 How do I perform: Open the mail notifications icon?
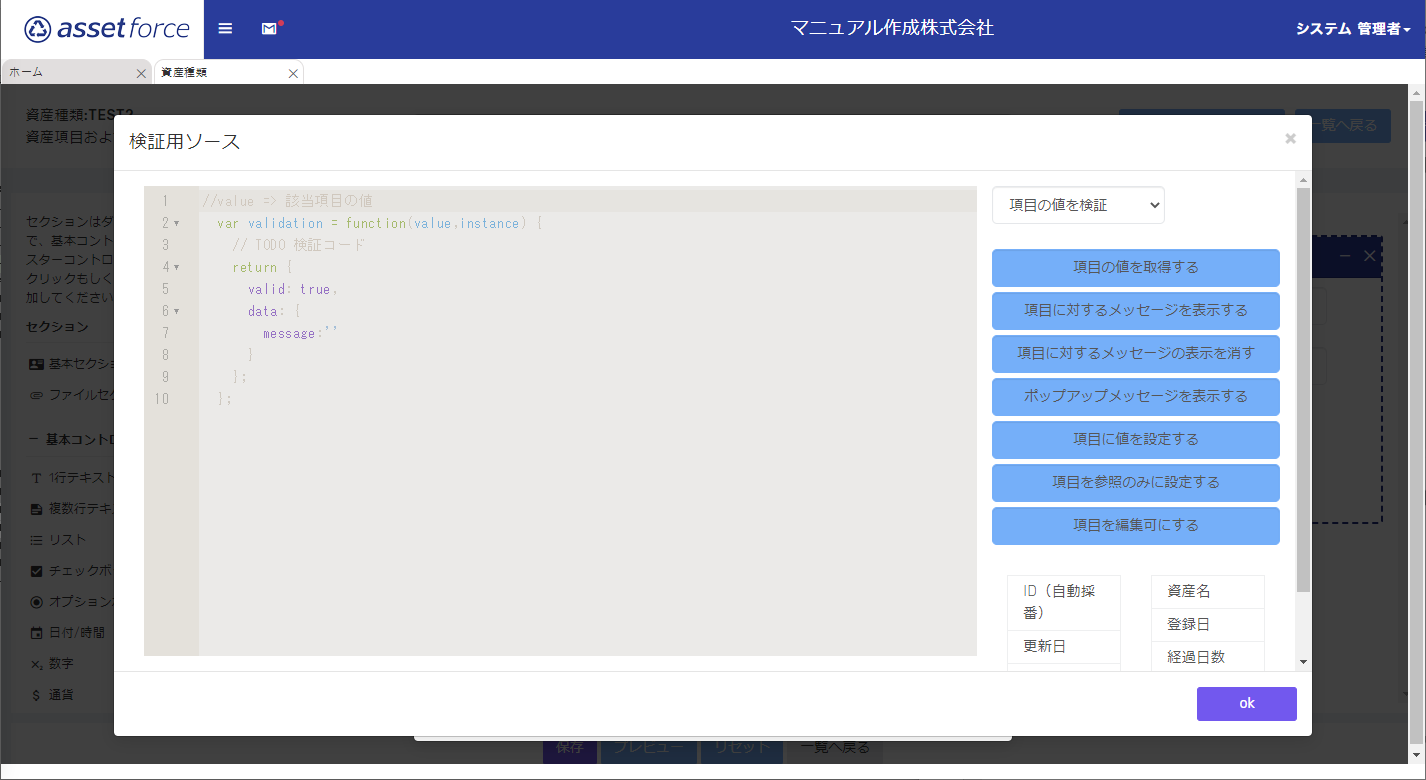pos(270,28)
